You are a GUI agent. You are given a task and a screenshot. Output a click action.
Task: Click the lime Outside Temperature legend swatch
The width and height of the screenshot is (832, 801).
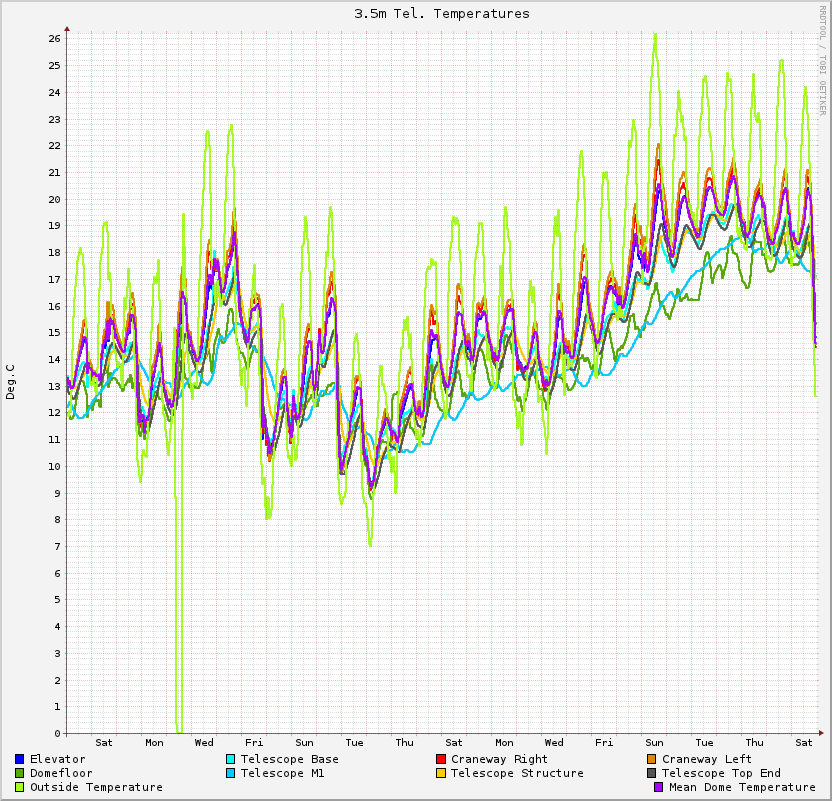click(20, 788)
